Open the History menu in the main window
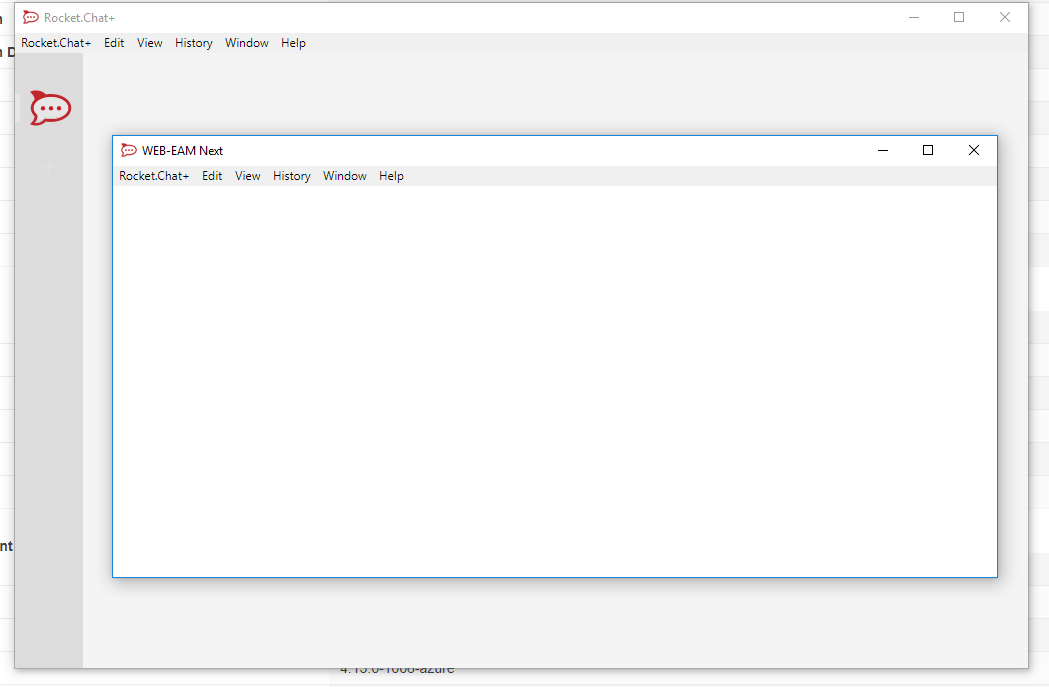1049x687 pixels. click(x=193, y=42)
